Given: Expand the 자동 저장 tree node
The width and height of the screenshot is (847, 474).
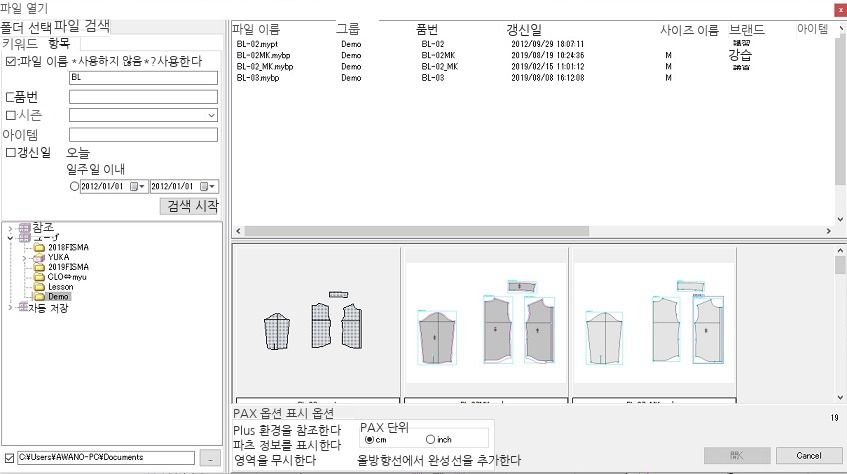Looking at the screenshot, I should pyautogui.click(x=10, y=308).
